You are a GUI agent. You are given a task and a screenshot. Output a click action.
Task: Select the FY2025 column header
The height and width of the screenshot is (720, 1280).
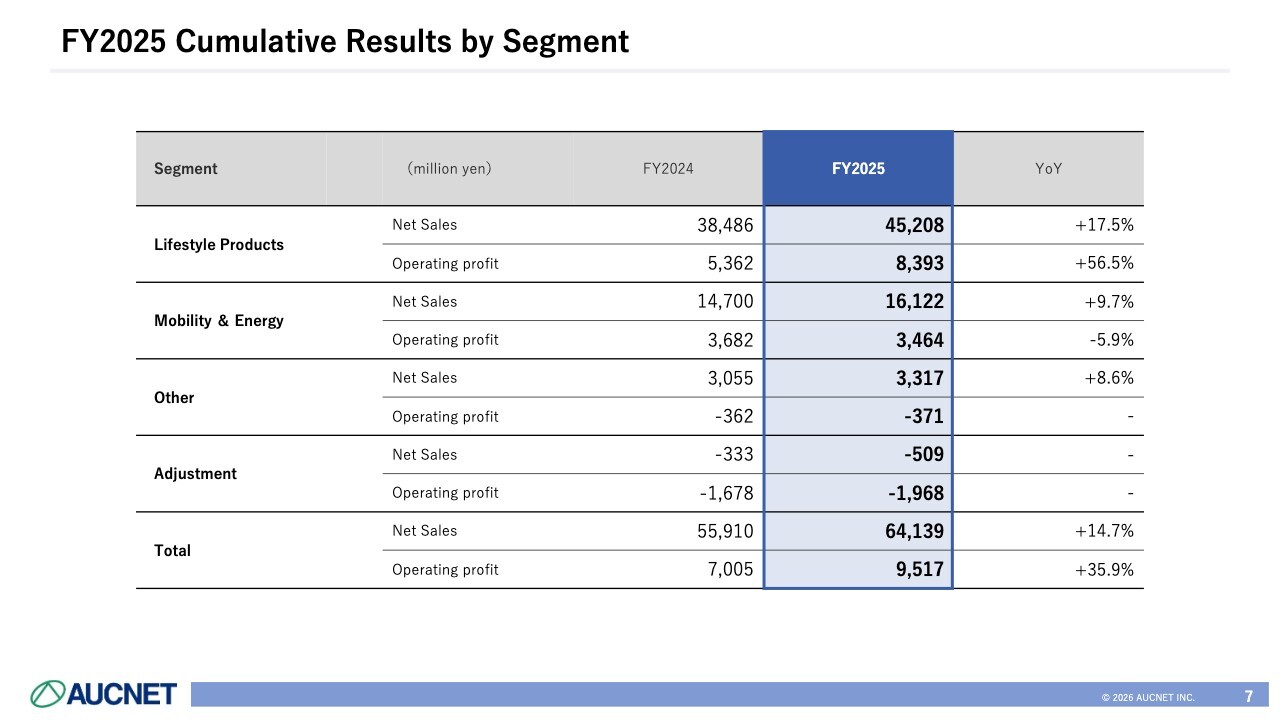[x=858, y=169]
